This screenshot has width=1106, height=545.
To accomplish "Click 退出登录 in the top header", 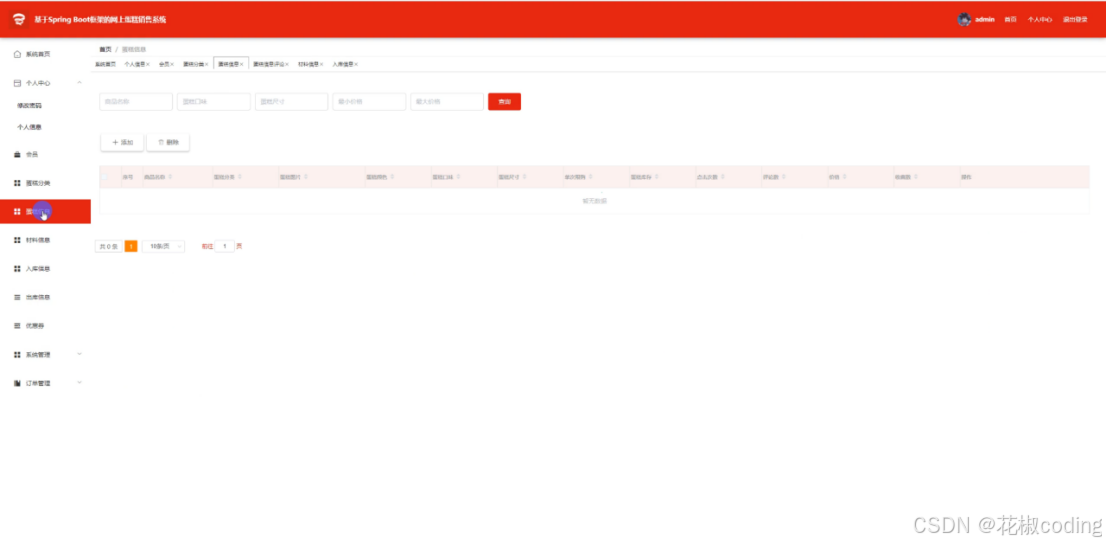I will click(1075, 20).
